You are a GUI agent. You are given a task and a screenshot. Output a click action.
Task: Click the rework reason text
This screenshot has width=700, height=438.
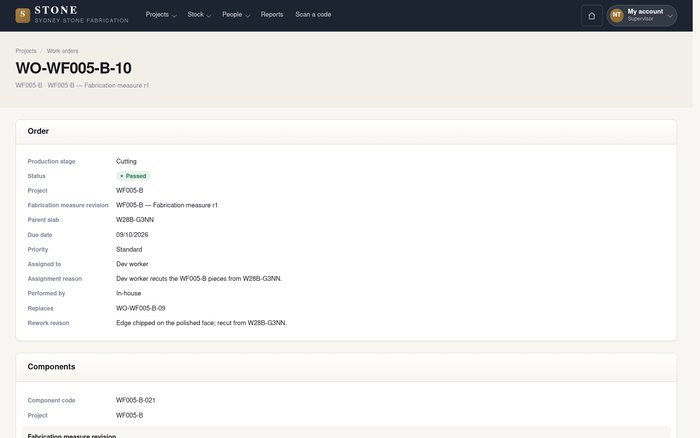pyautogui.click(x=201, y=323)
